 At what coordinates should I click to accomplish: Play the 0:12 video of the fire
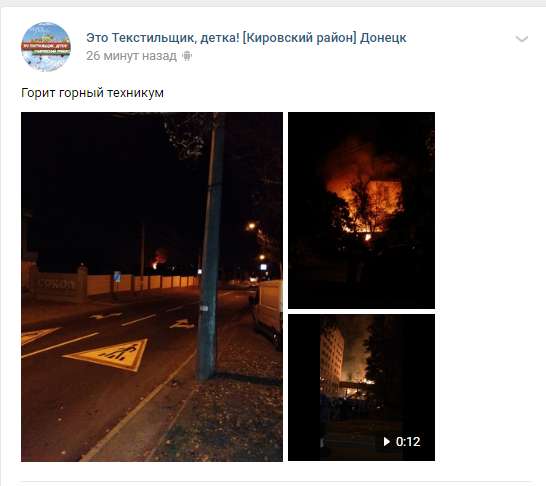361,387
